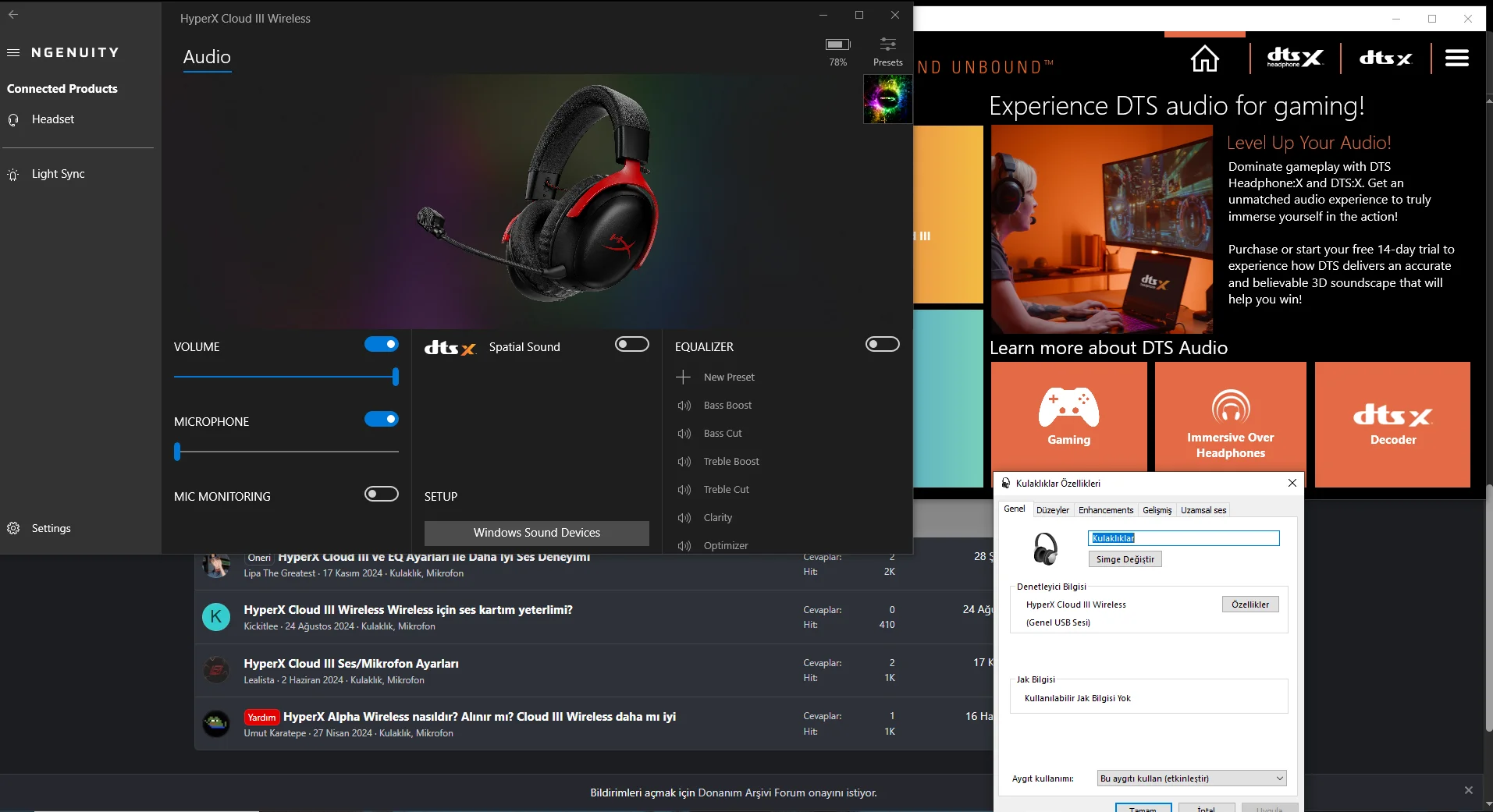Select the New Preset entry text

[729, 378]
